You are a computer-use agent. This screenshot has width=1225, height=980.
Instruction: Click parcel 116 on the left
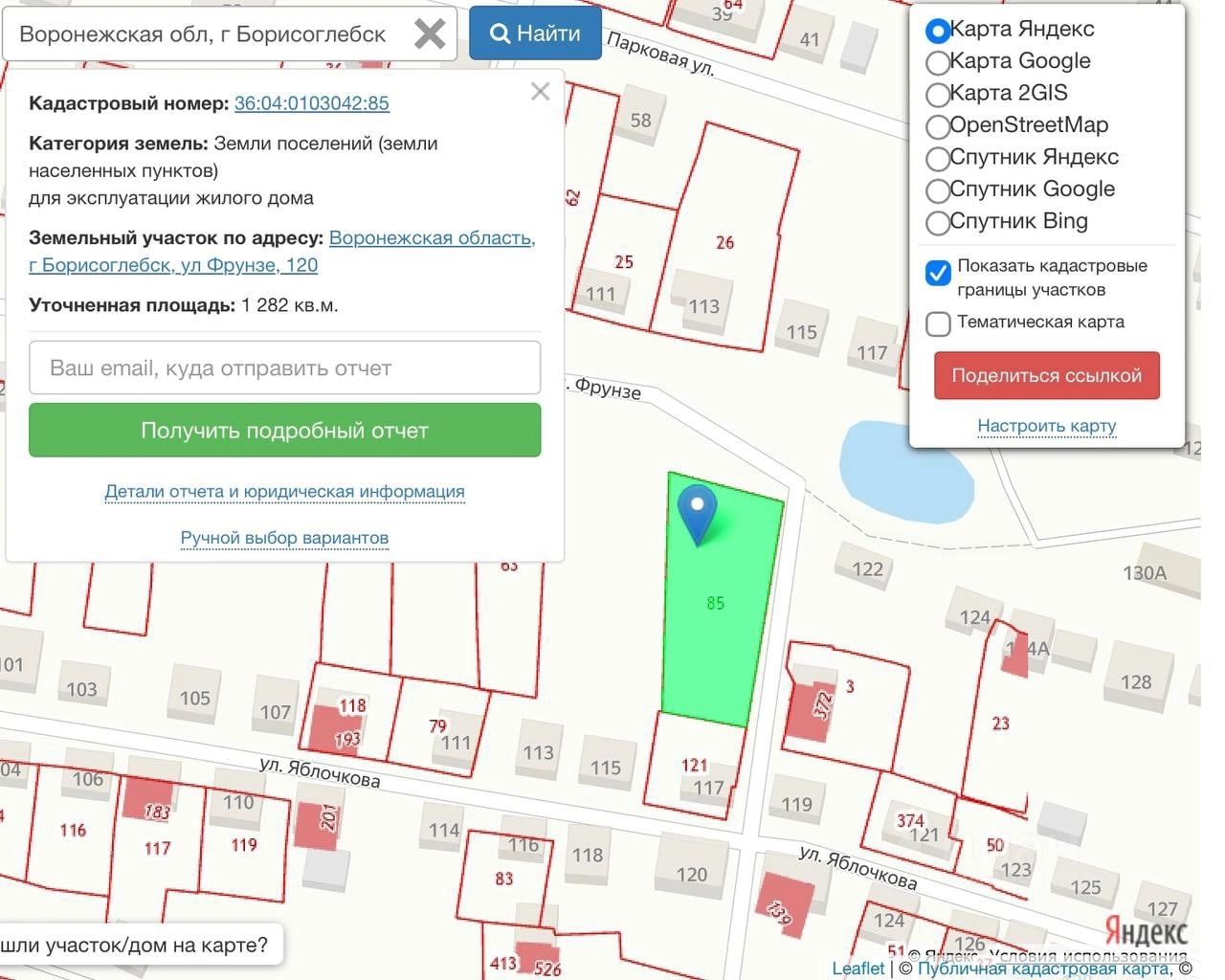pos(73,830)
